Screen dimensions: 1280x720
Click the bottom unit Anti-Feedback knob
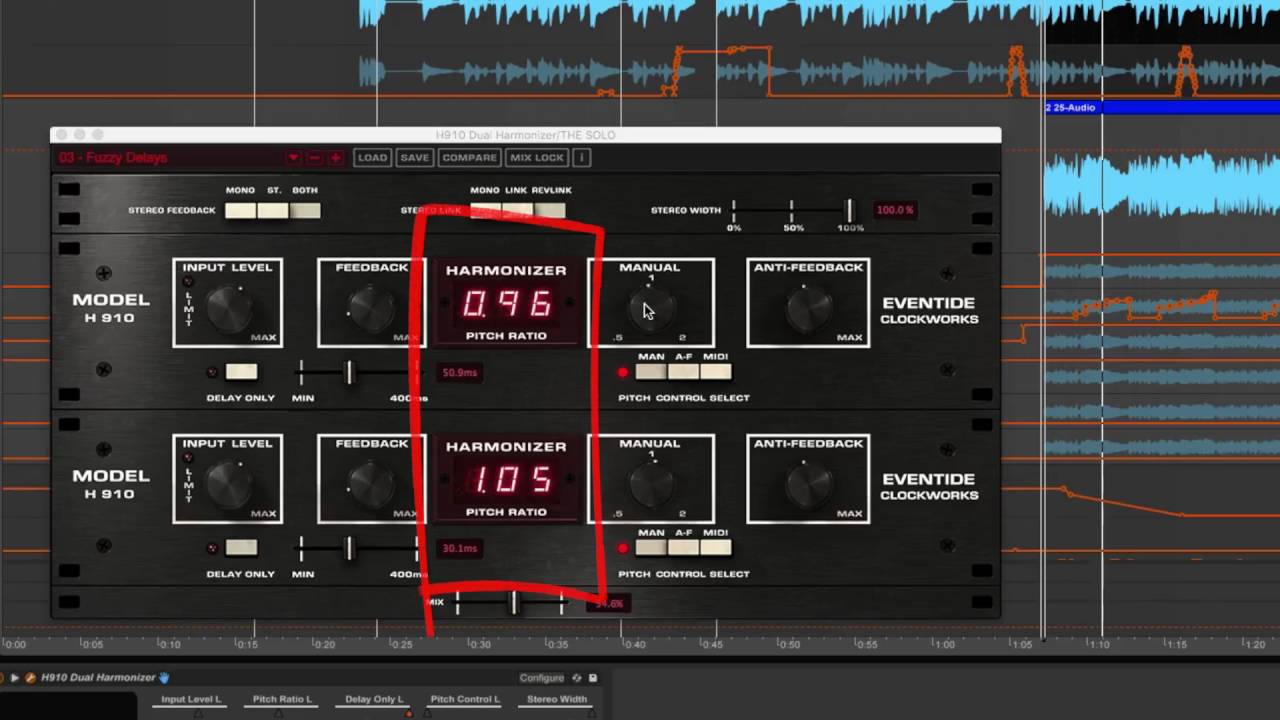808,485
